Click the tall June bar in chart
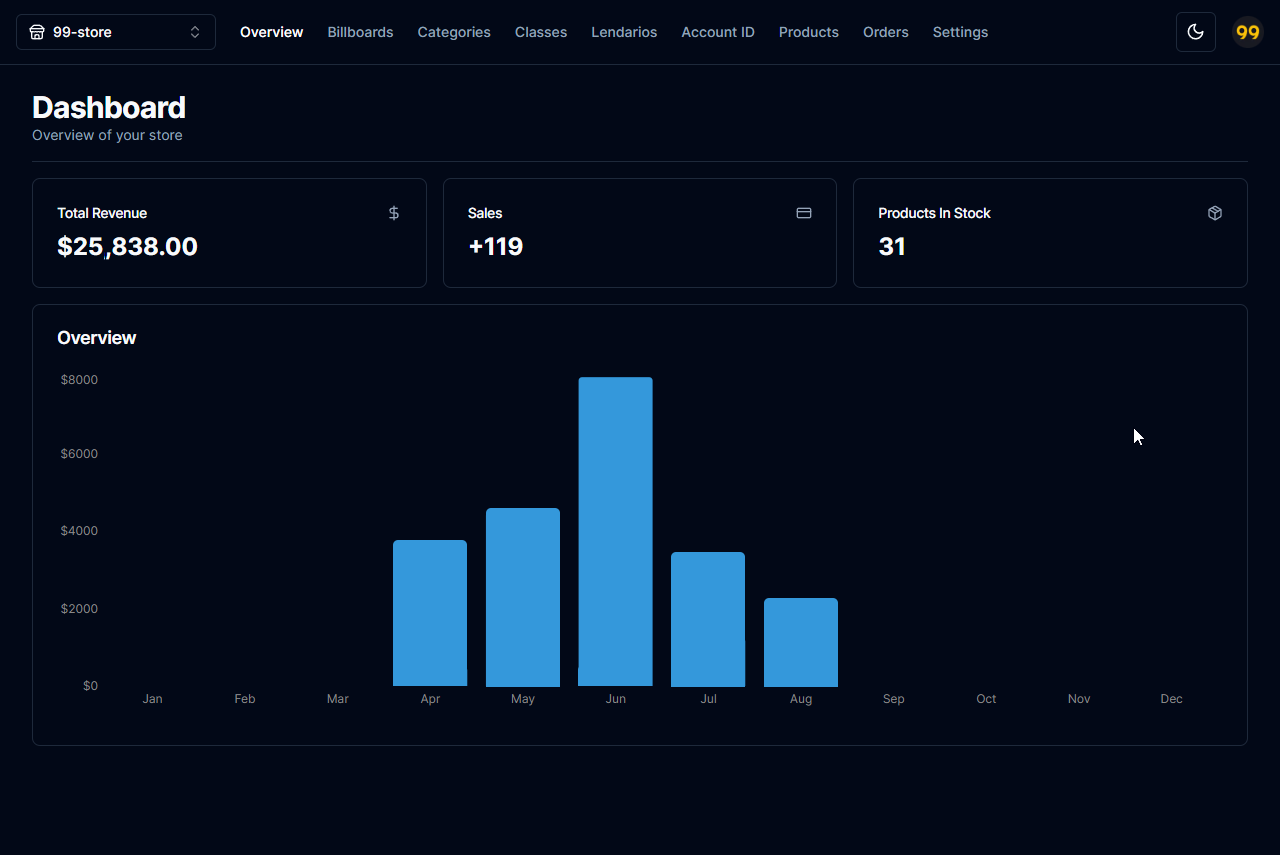Image resolution: width=1280 pixels, height=855 pixels. (616, 532)
